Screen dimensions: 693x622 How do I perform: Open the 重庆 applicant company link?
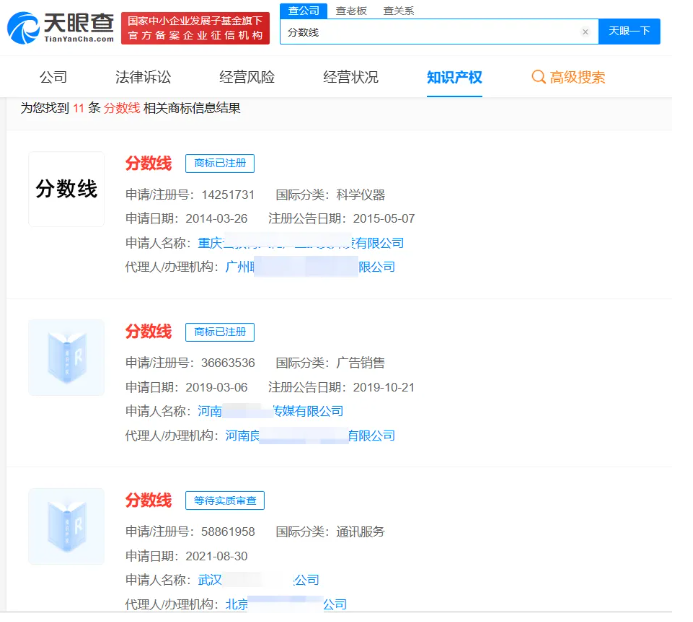[301, 243]
